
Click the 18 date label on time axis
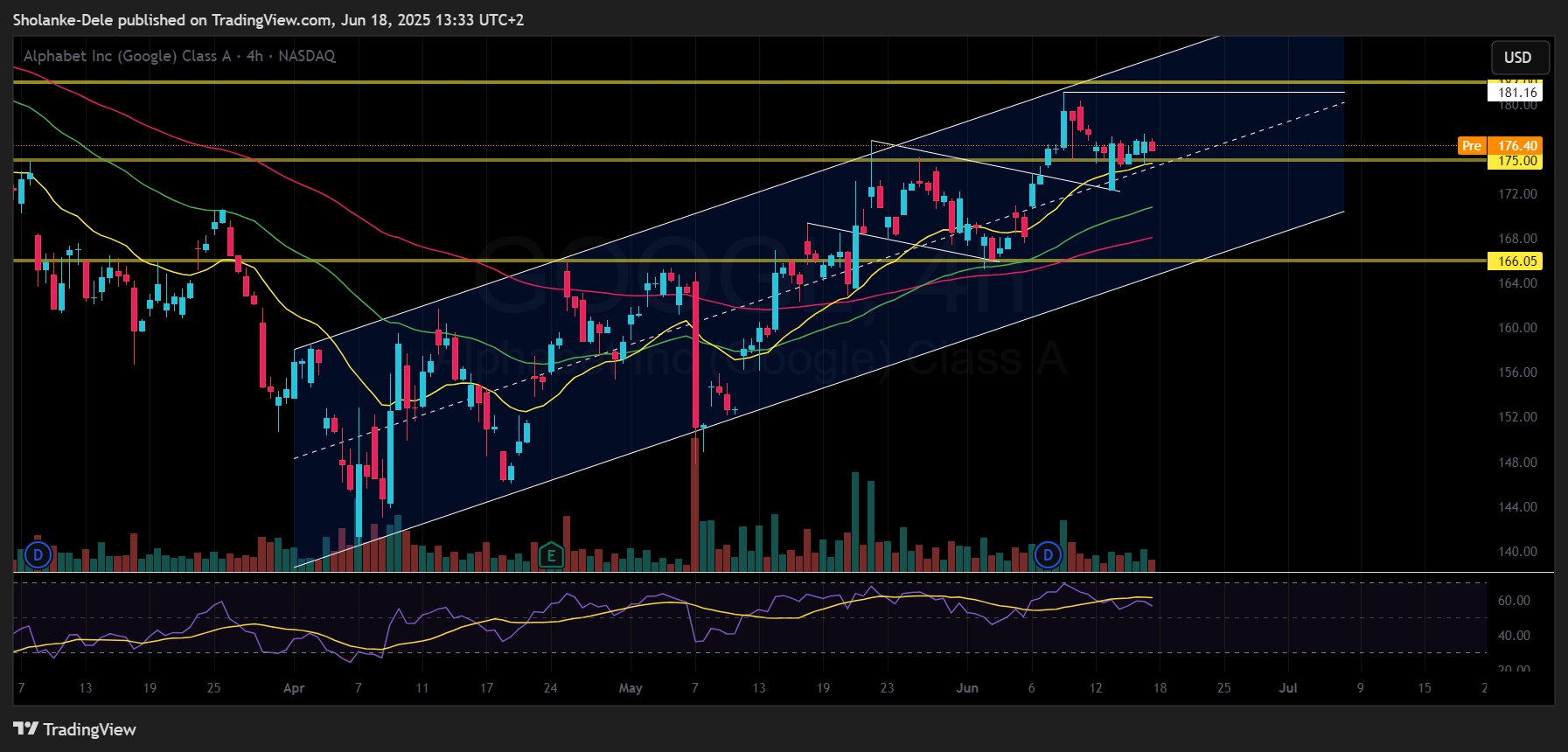coord(1160,688)
